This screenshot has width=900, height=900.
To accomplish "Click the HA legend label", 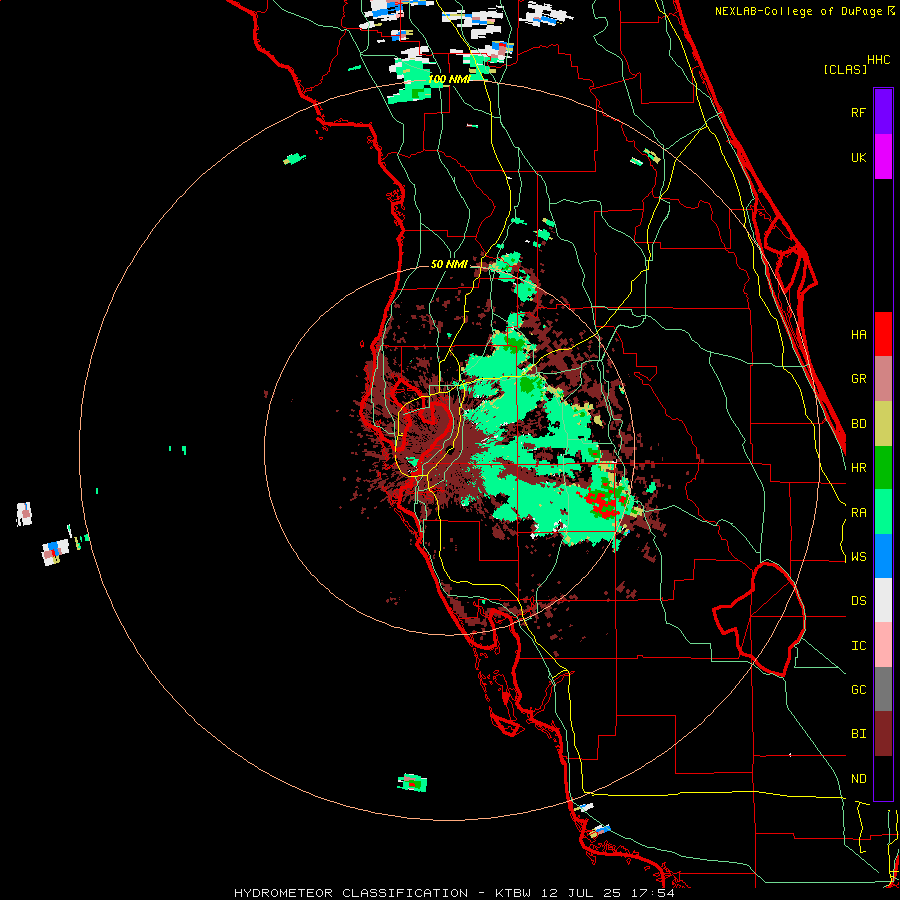I will click(858, 335).
